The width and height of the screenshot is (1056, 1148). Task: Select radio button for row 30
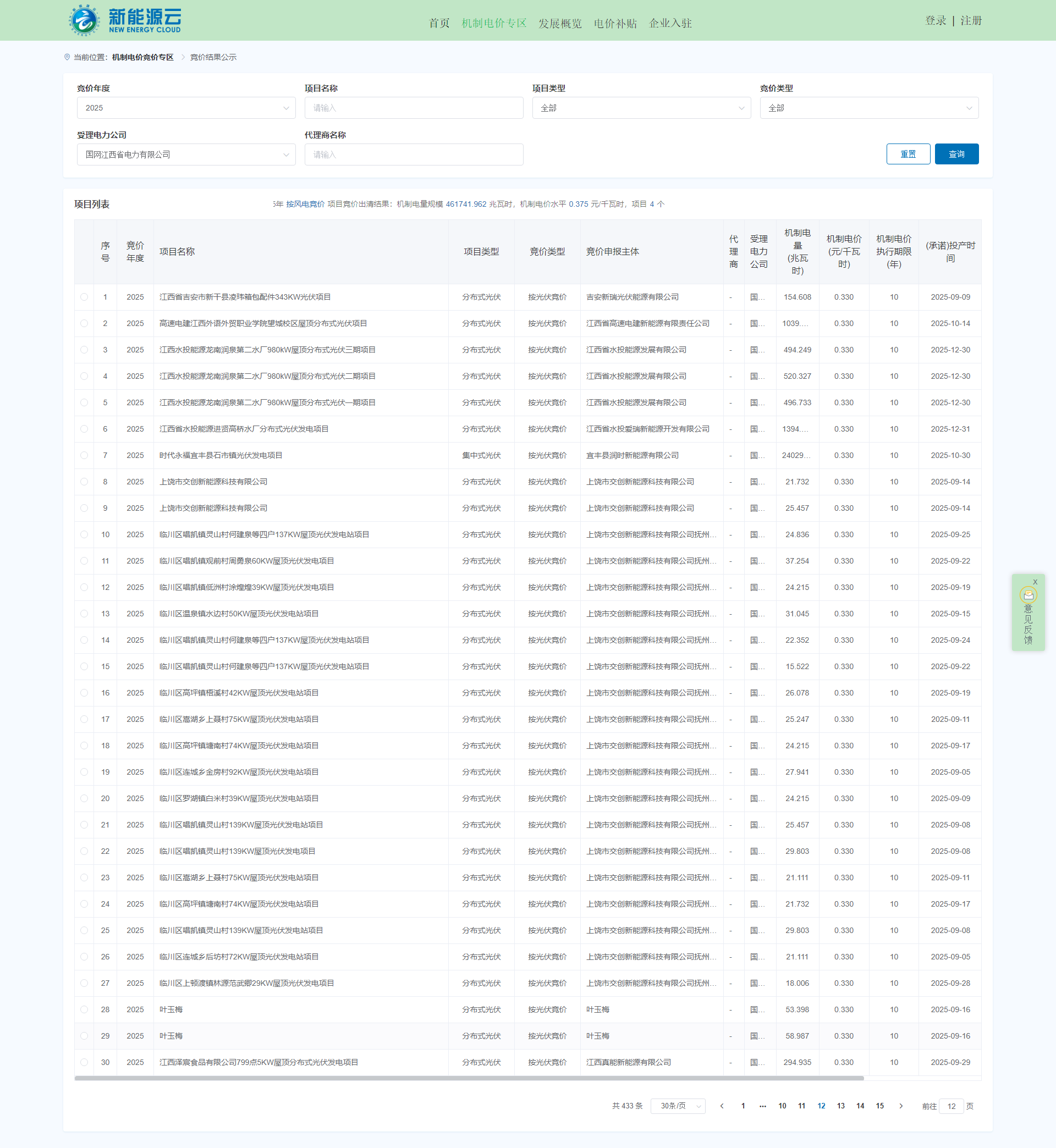click(84, 1062)
